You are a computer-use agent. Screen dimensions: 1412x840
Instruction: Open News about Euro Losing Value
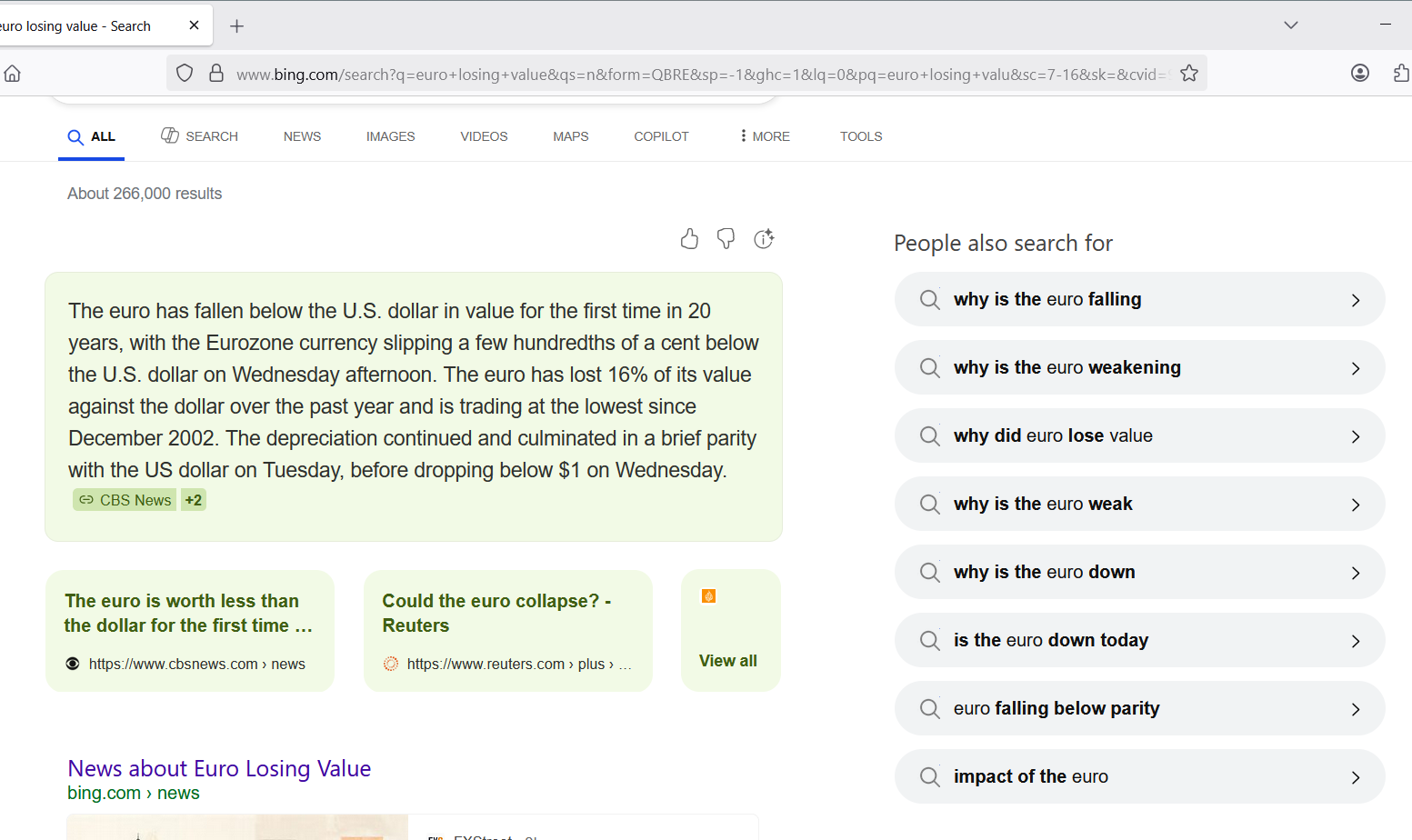219,768
